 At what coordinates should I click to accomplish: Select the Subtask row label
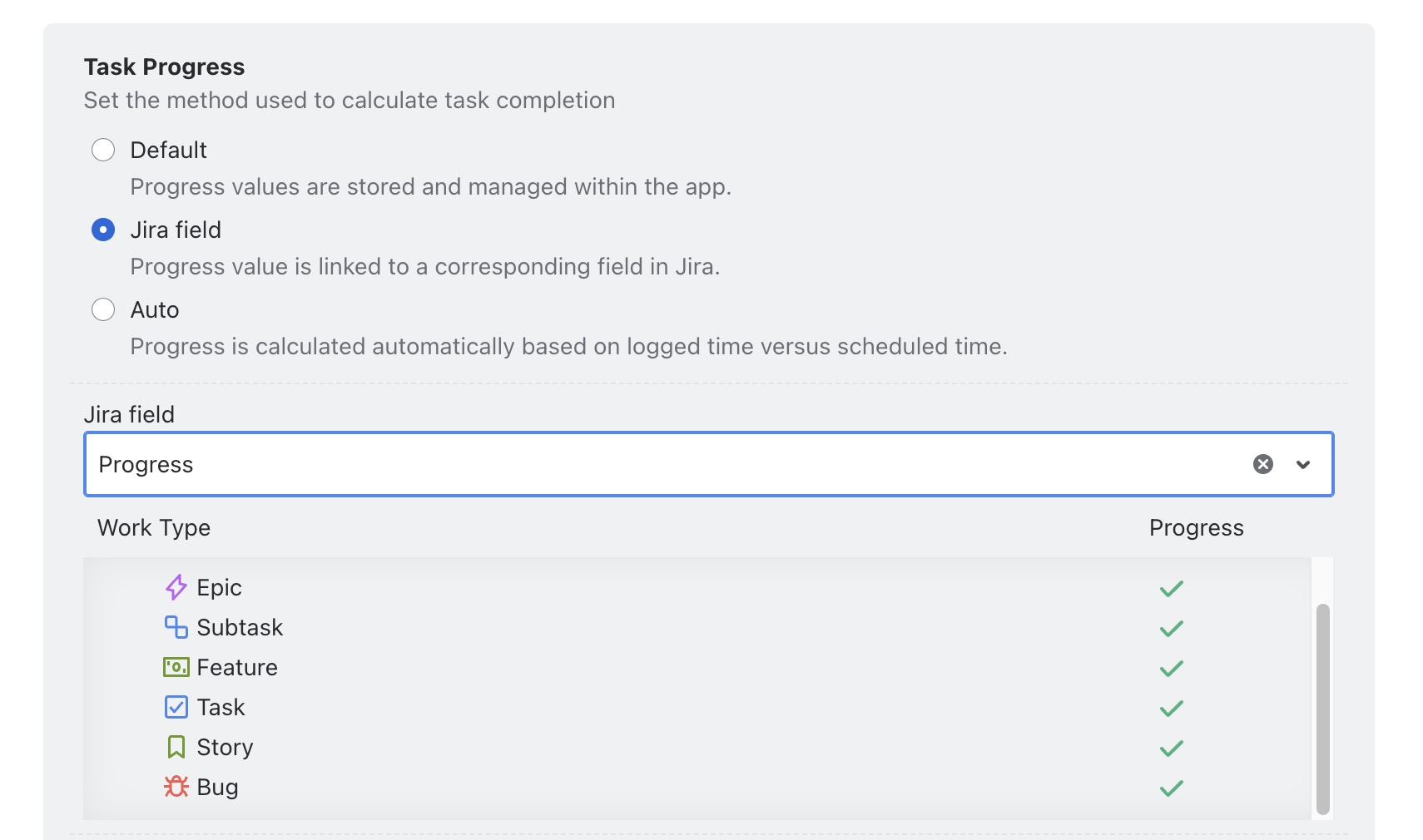[x=240, y=627]
